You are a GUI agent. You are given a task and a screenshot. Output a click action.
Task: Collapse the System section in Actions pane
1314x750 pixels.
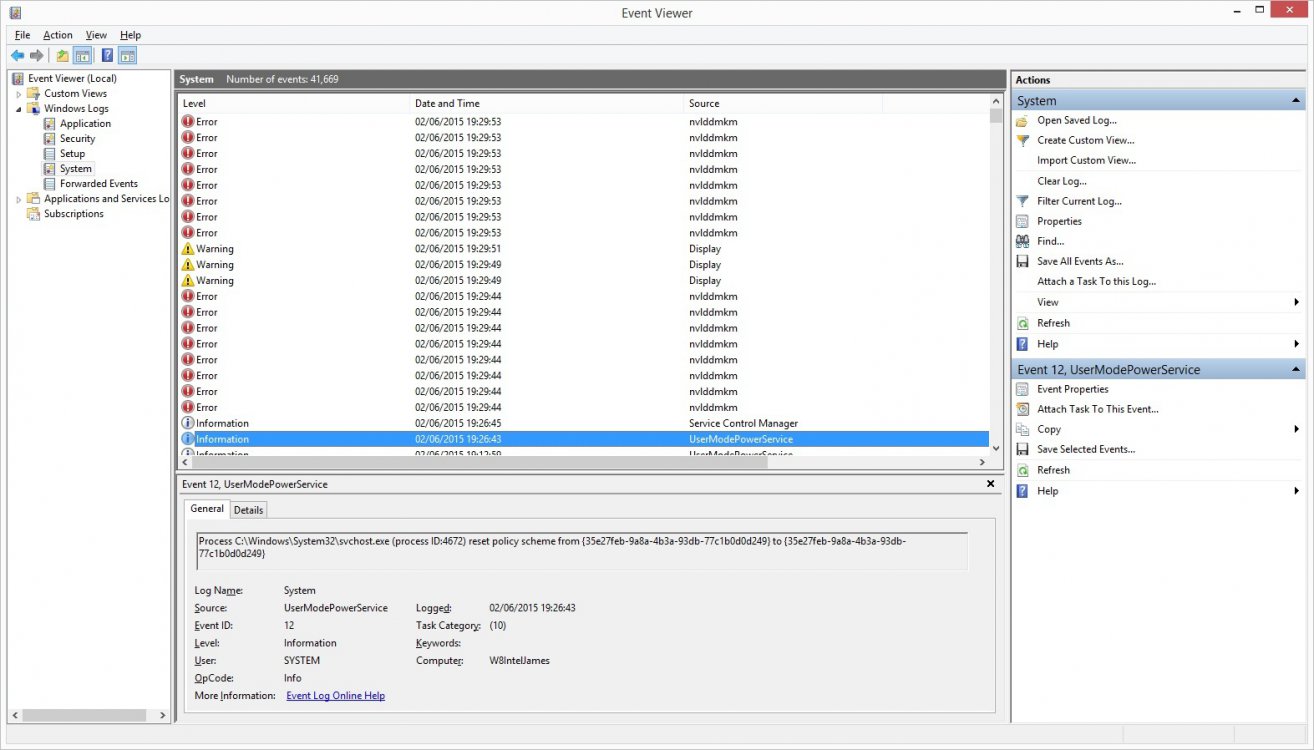(1297, 99)
